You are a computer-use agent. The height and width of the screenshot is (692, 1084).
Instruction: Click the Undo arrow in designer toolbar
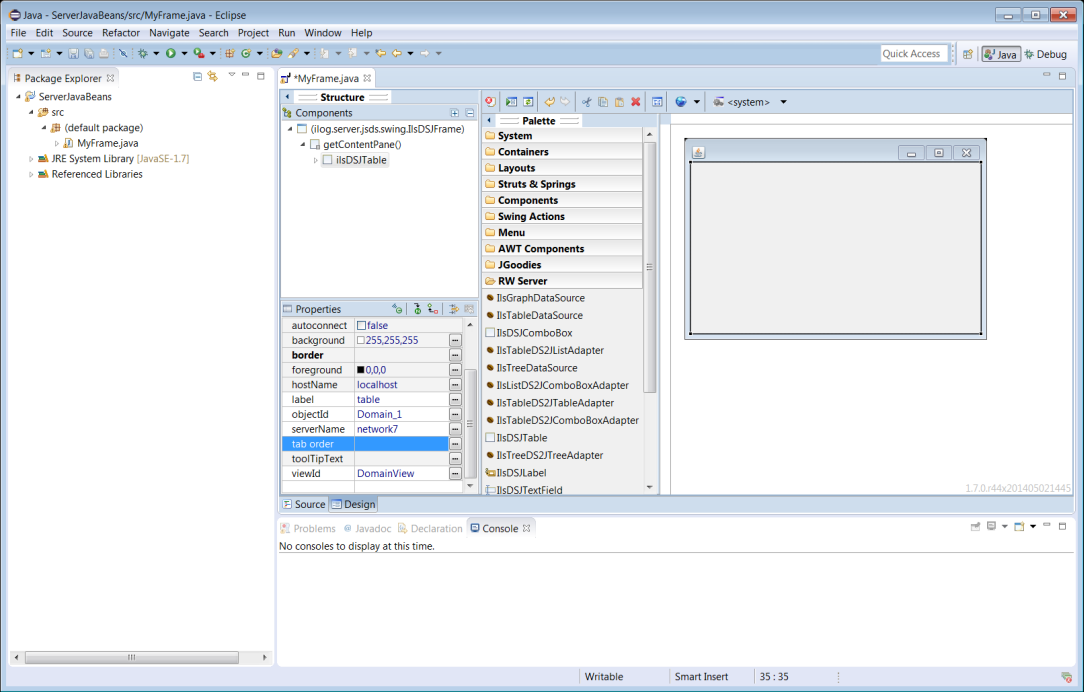549,102
